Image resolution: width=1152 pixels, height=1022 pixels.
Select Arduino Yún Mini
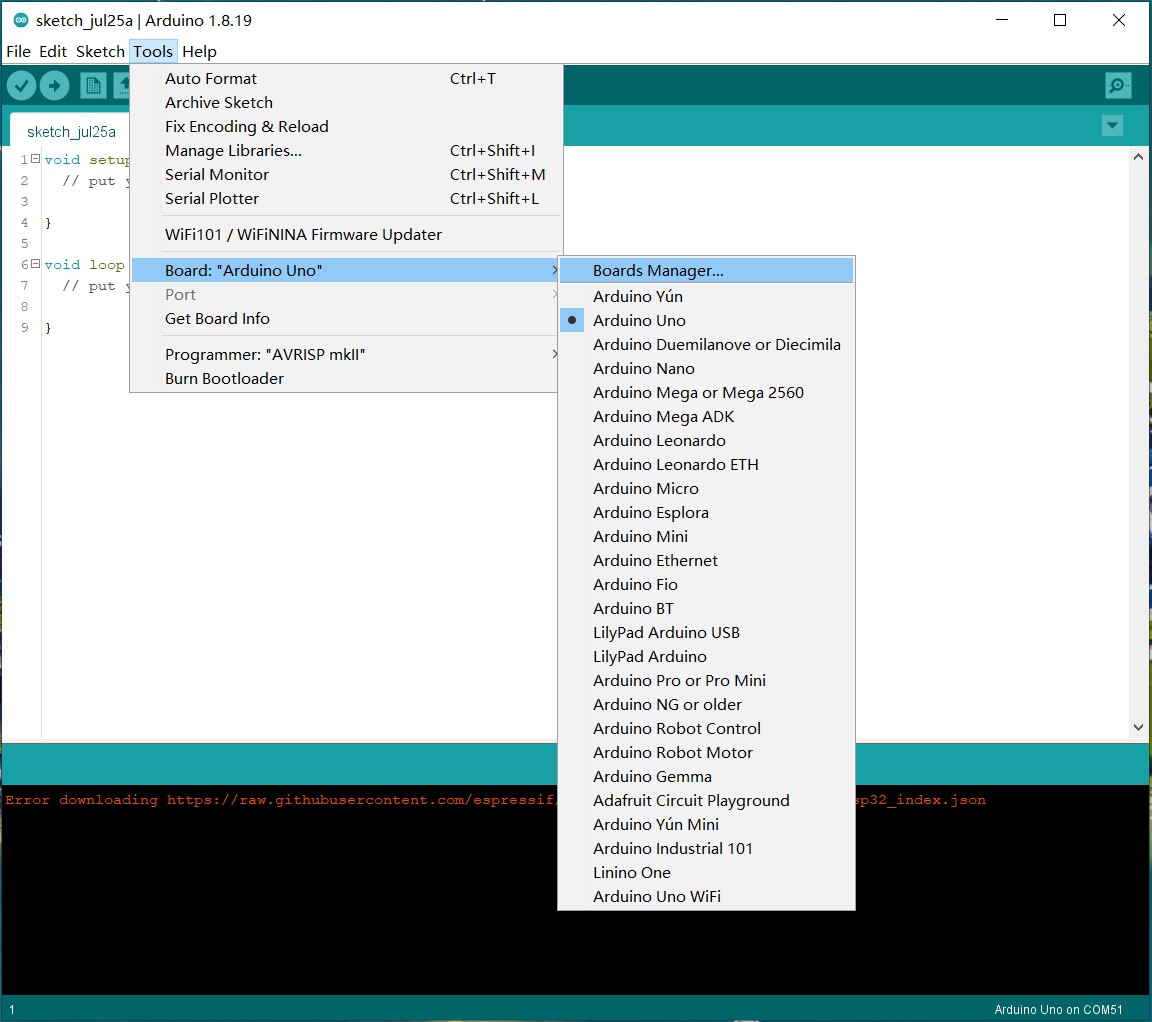706,824
